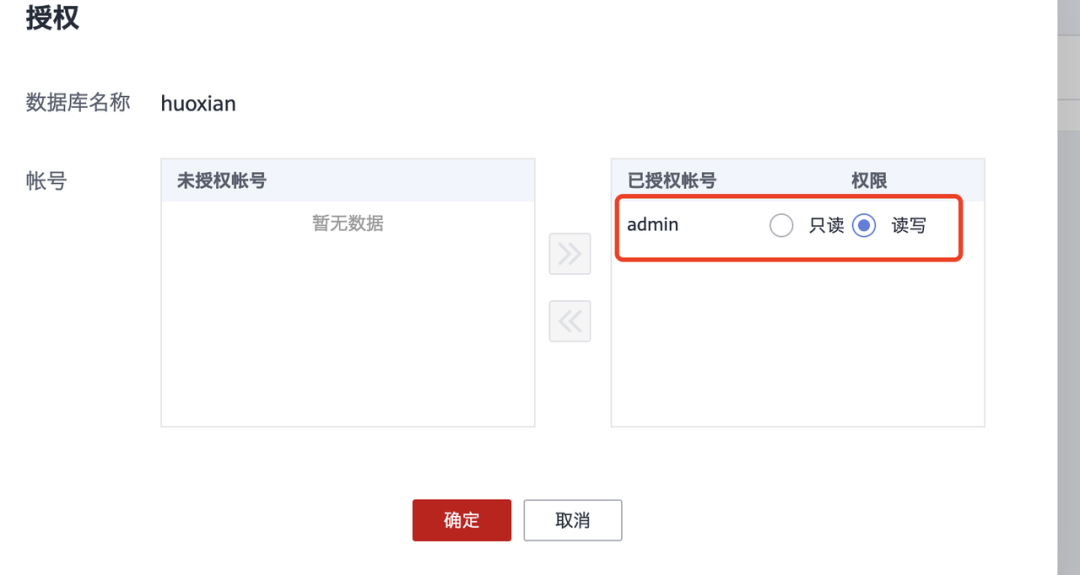1080x575 pixels.
Task: Click the 暂无数据 placeholder text
Action: (347, 223)
